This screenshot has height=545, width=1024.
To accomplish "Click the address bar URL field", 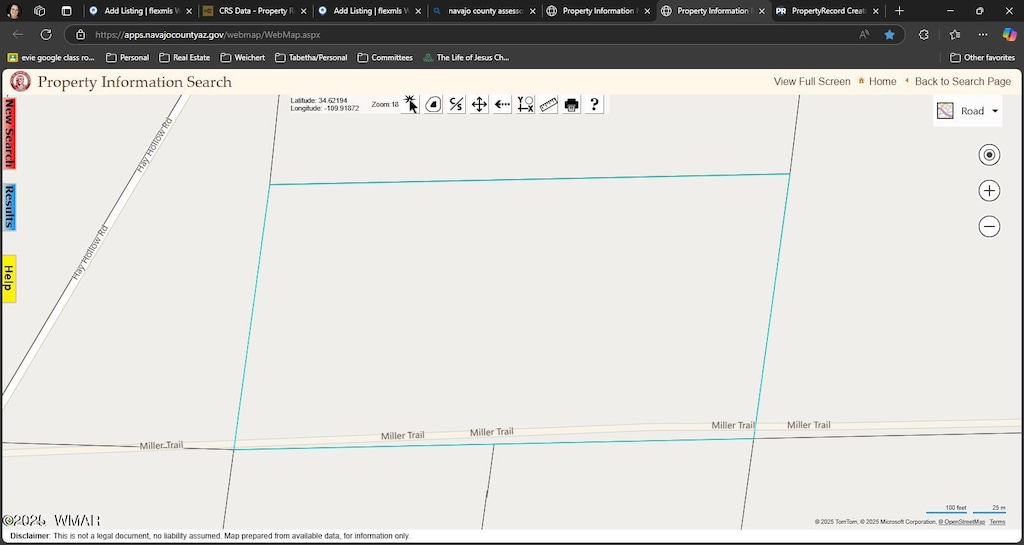I will click(x=457, y=35).
